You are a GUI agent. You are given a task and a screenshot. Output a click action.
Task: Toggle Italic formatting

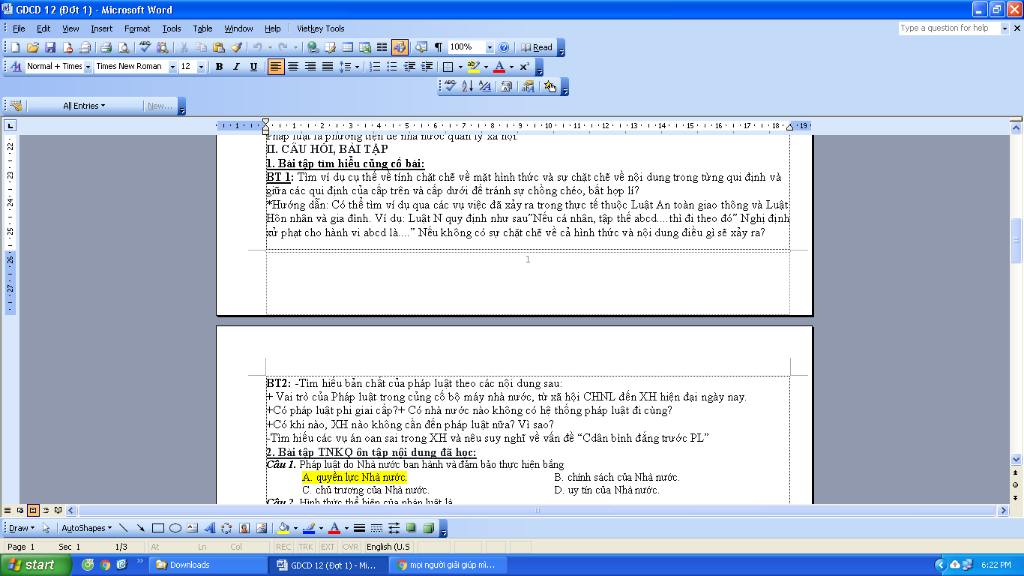(236, 67)
